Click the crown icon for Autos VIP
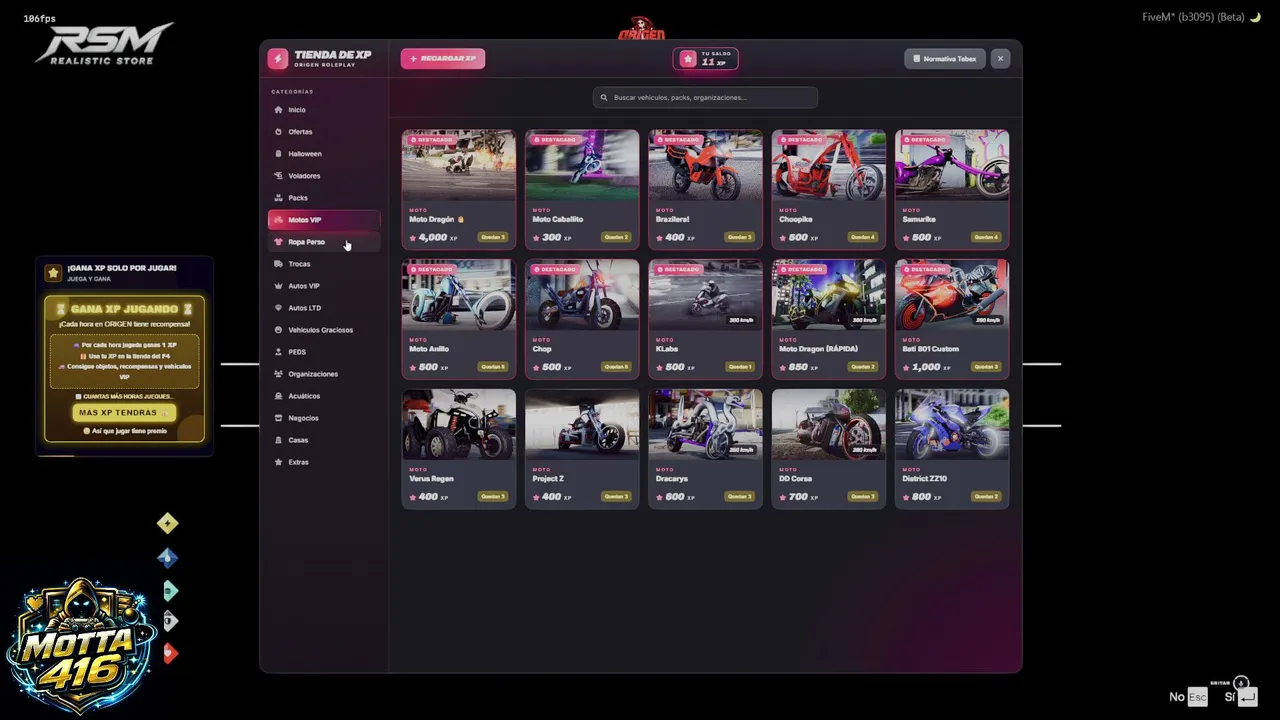The height and width of the screenshot is (720, 1280). point(278,286)
